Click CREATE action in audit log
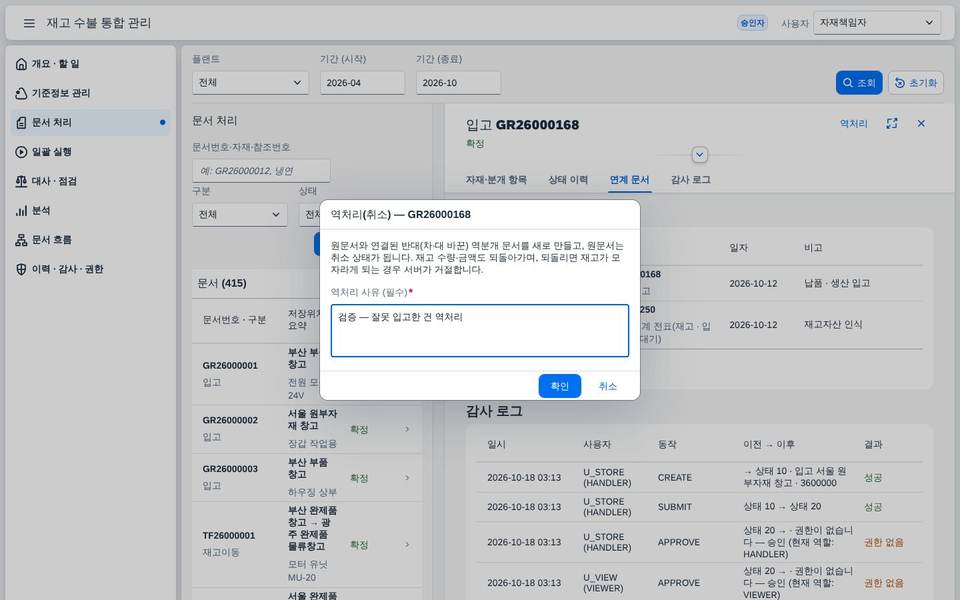The image size is (960, 600). (675, 478)
